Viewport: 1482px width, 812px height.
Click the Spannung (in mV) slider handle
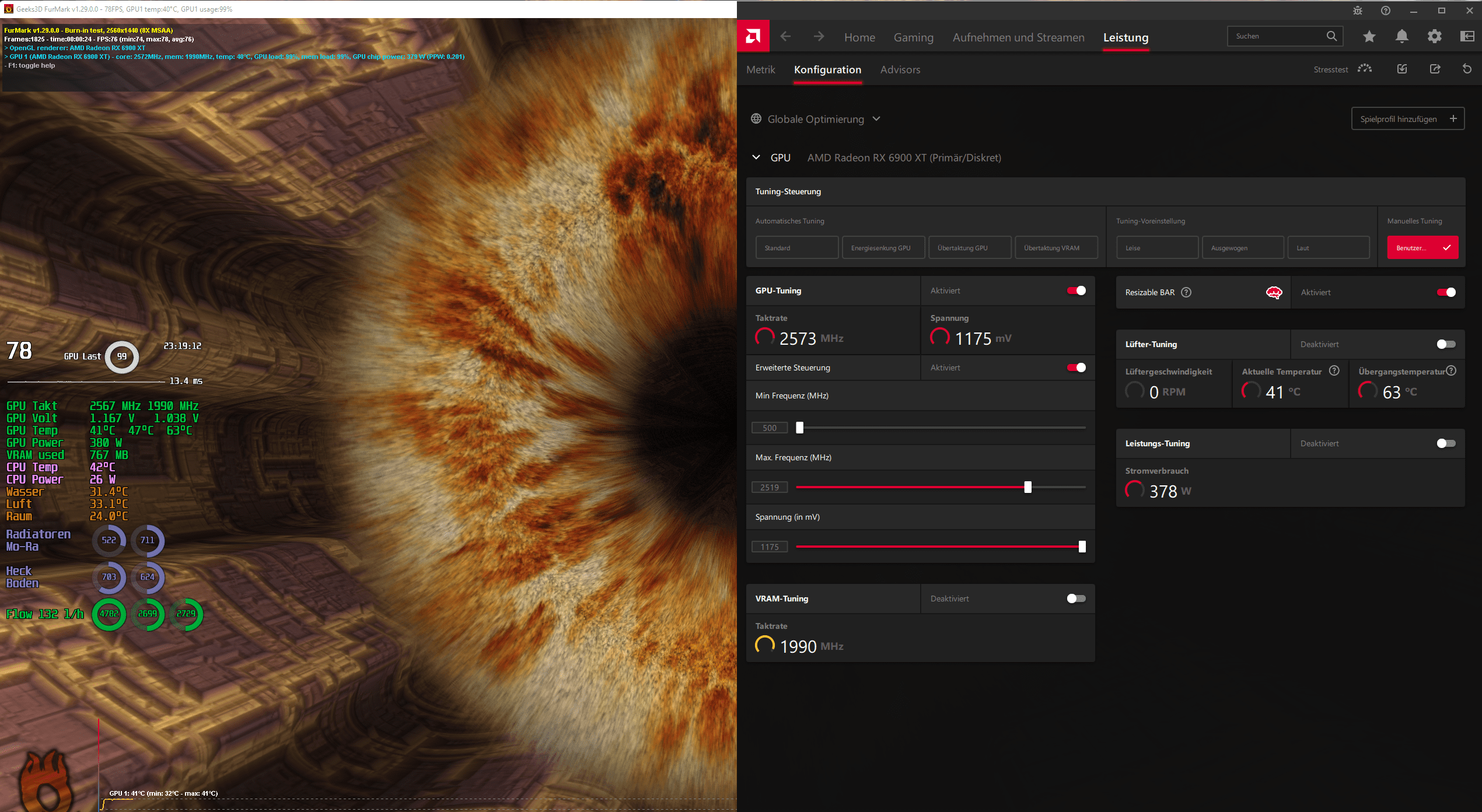pos(1082,547)
